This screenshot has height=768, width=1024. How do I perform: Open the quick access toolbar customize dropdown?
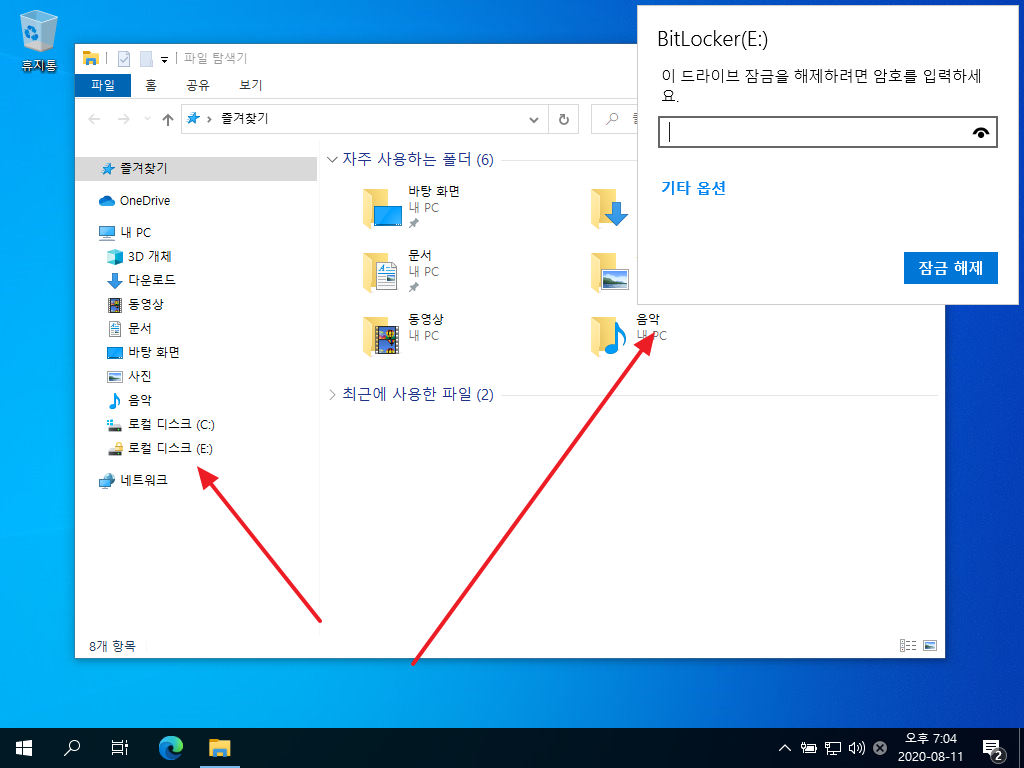(x=165, y=59)
